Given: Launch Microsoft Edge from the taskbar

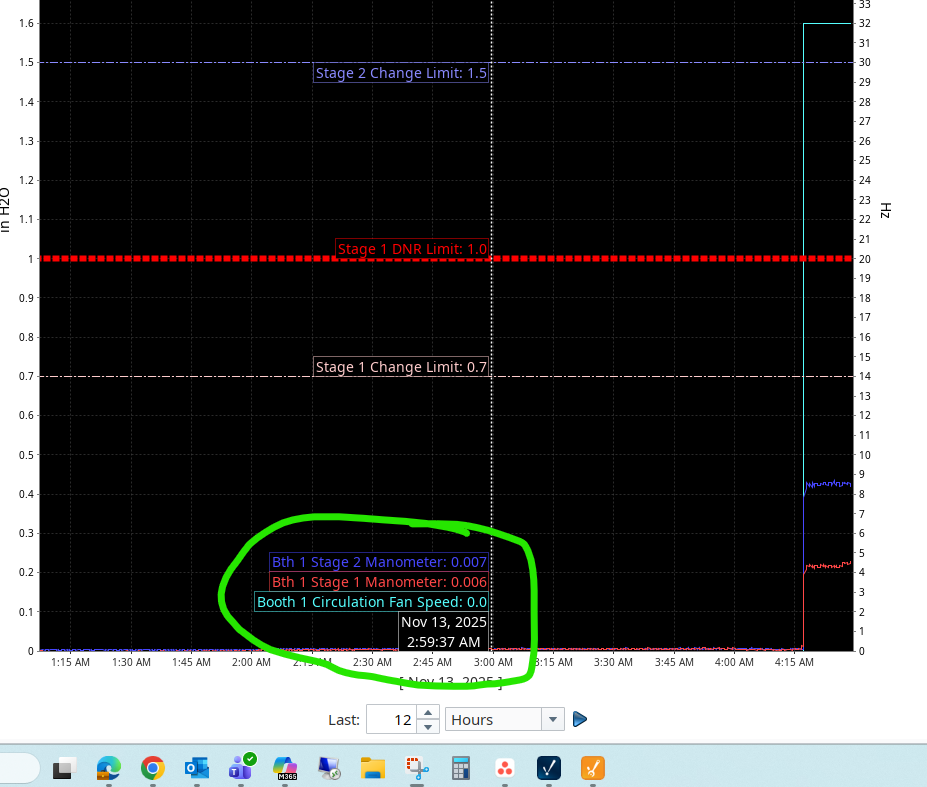Looking at the screenshot, I should click(x=109, y=768).
